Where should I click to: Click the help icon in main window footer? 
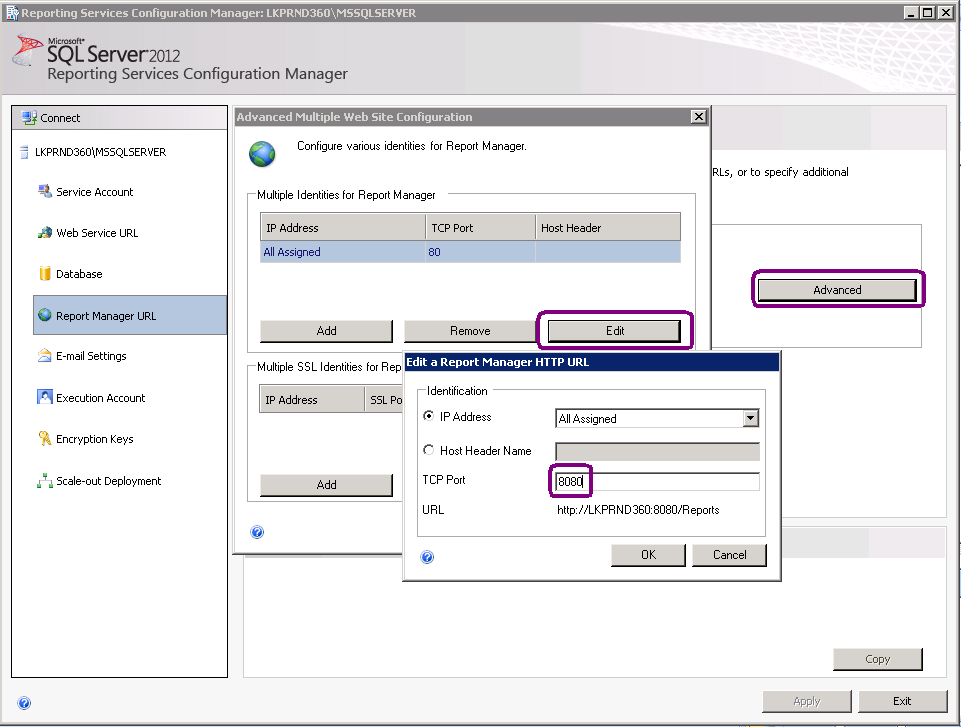point(24,702)
